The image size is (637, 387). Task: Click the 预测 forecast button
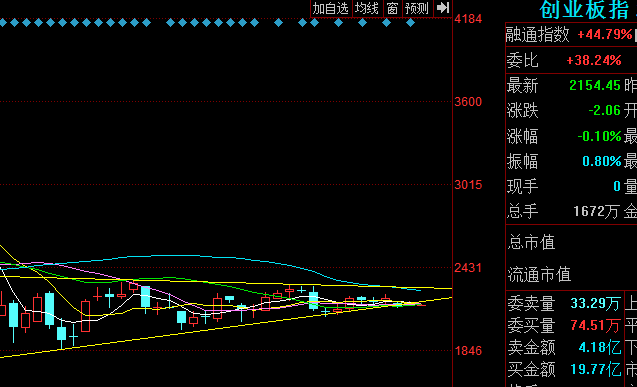coord(417,9)
